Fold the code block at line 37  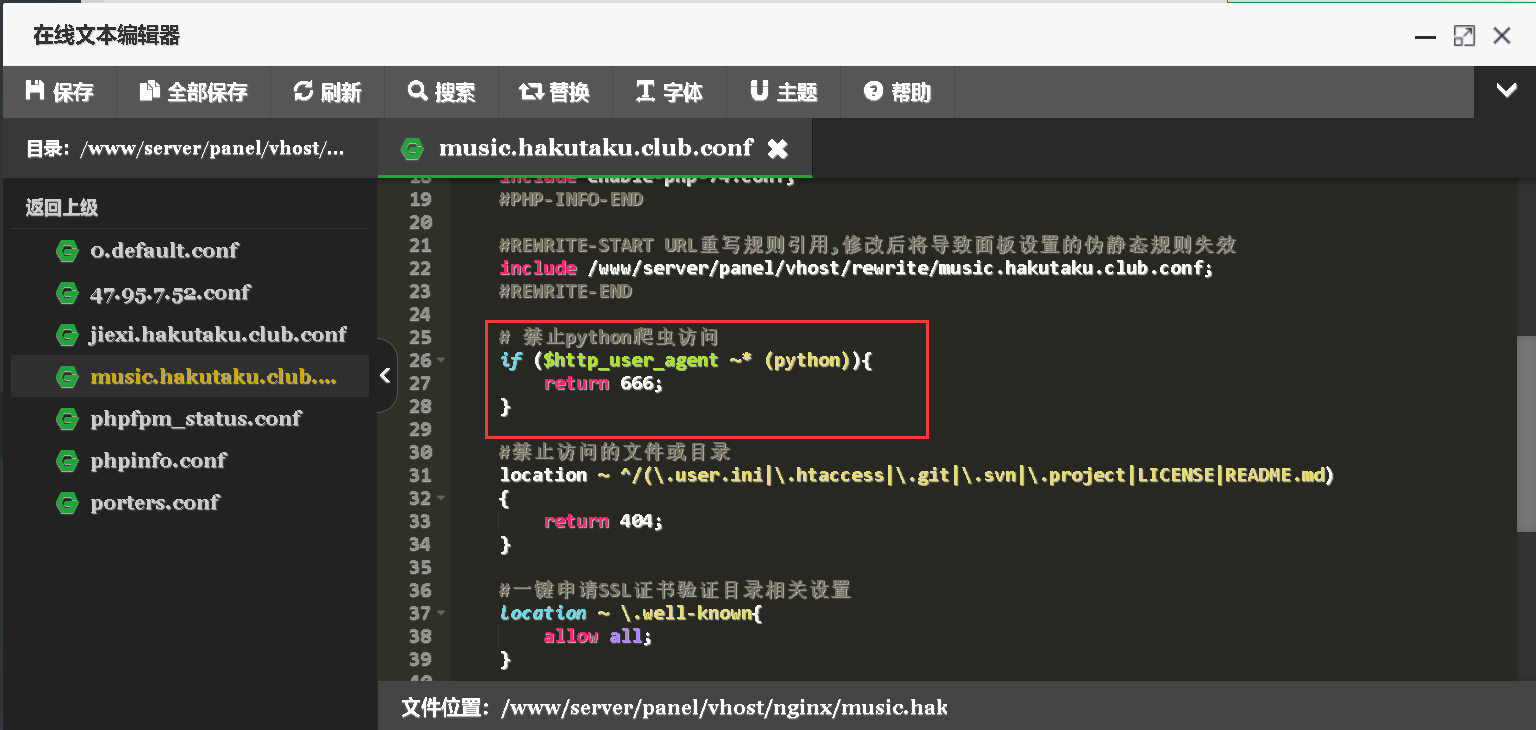[441, 614]
